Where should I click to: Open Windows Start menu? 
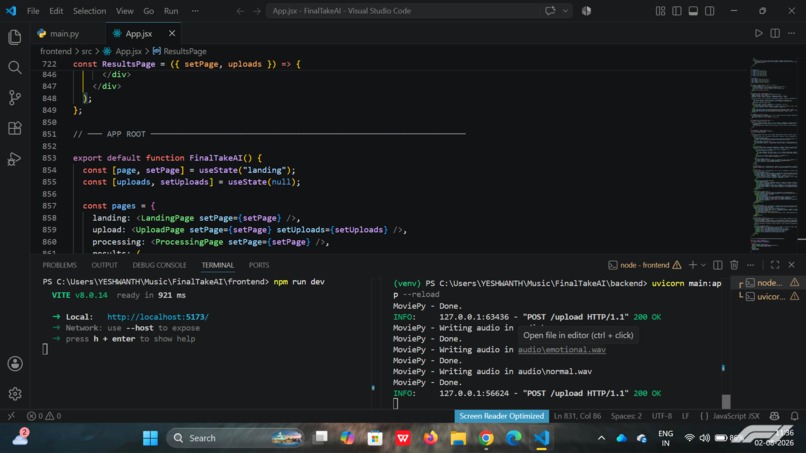(x=150, y=438)
